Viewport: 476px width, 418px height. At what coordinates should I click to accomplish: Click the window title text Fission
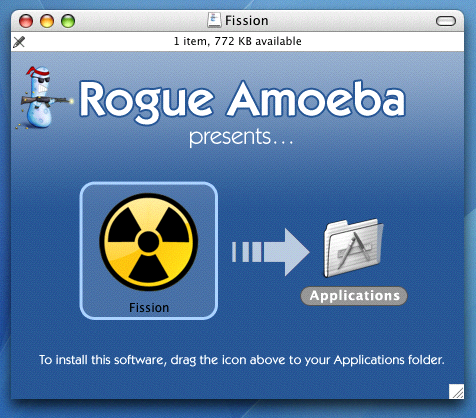[247, 21]
